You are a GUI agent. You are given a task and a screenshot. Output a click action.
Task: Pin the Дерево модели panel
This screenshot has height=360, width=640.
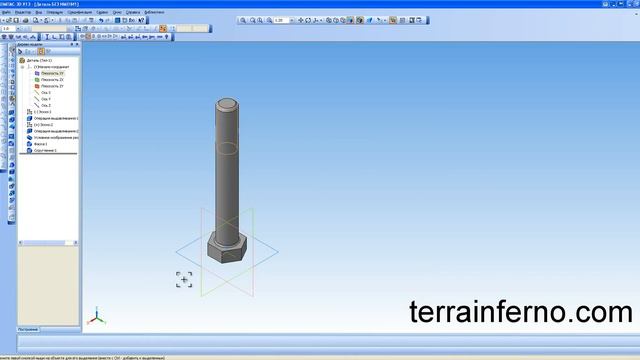72,44
